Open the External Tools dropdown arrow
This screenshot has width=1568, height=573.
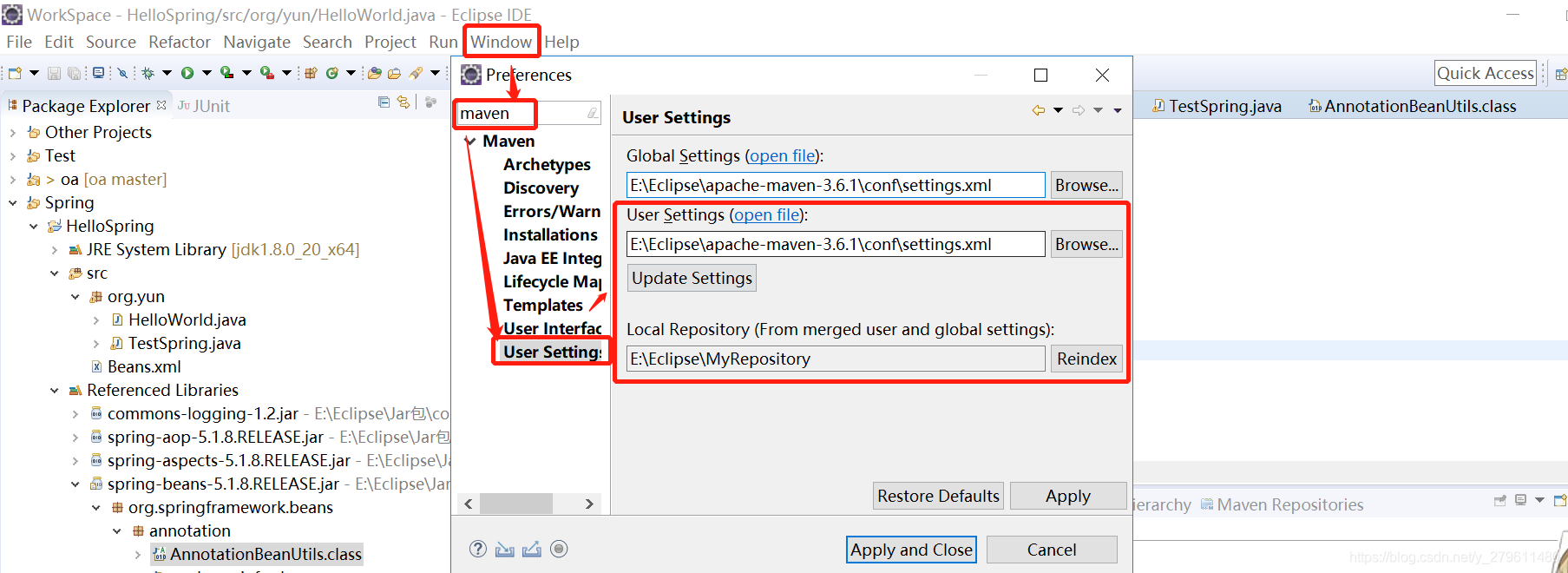[286, 73]
